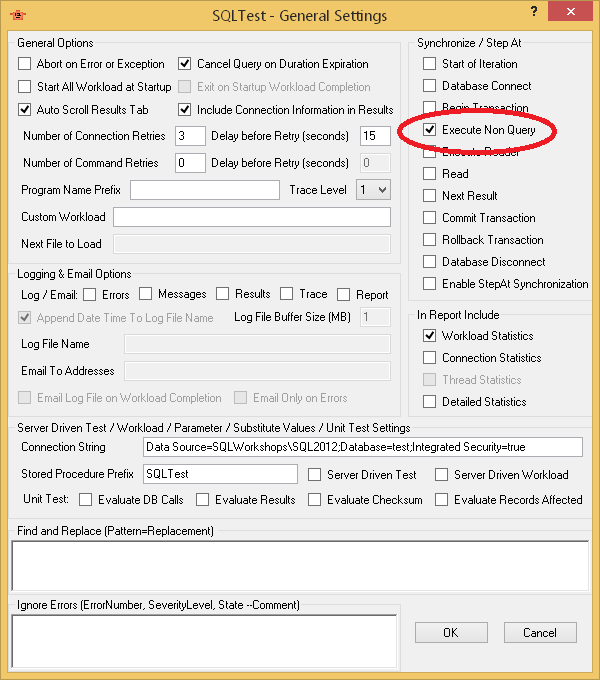The image size is (600, 680).
Task: Enable logging of Errors
Action: pos(90,295)
